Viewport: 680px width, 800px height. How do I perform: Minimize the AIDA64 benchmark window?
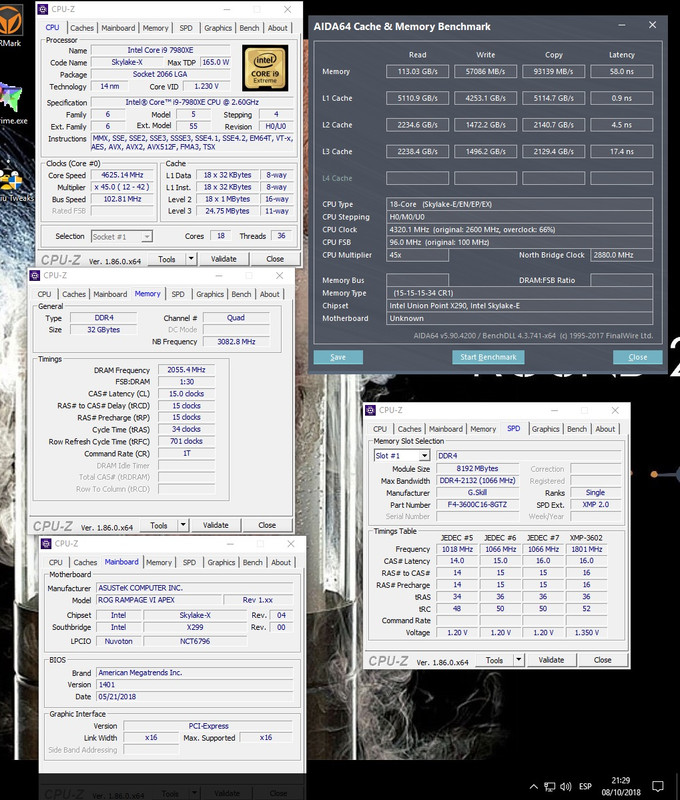point(622,25)
